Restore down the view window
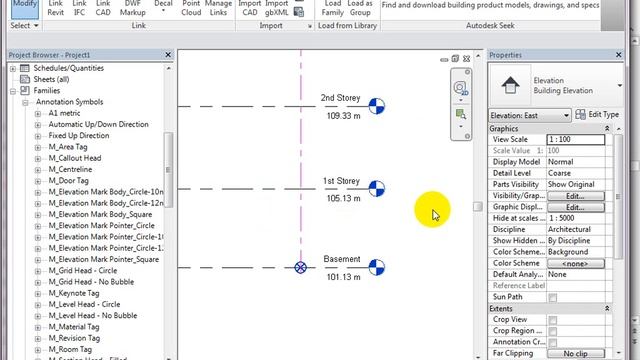This screenshot has height=360, width=640. tap(455, 59)
